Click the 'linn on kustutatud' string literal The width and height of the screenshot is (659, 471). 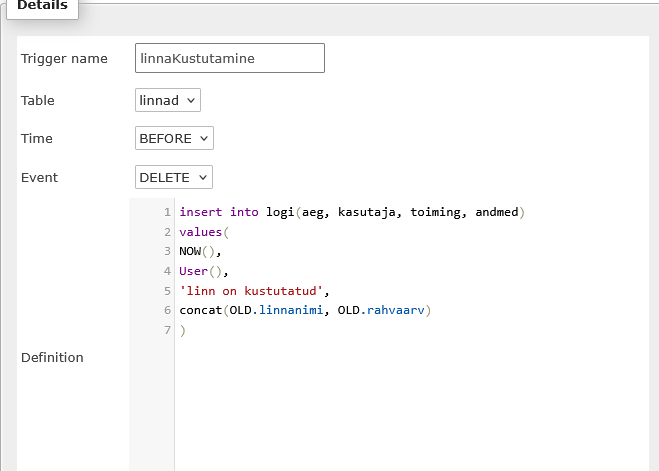[251, 291]
